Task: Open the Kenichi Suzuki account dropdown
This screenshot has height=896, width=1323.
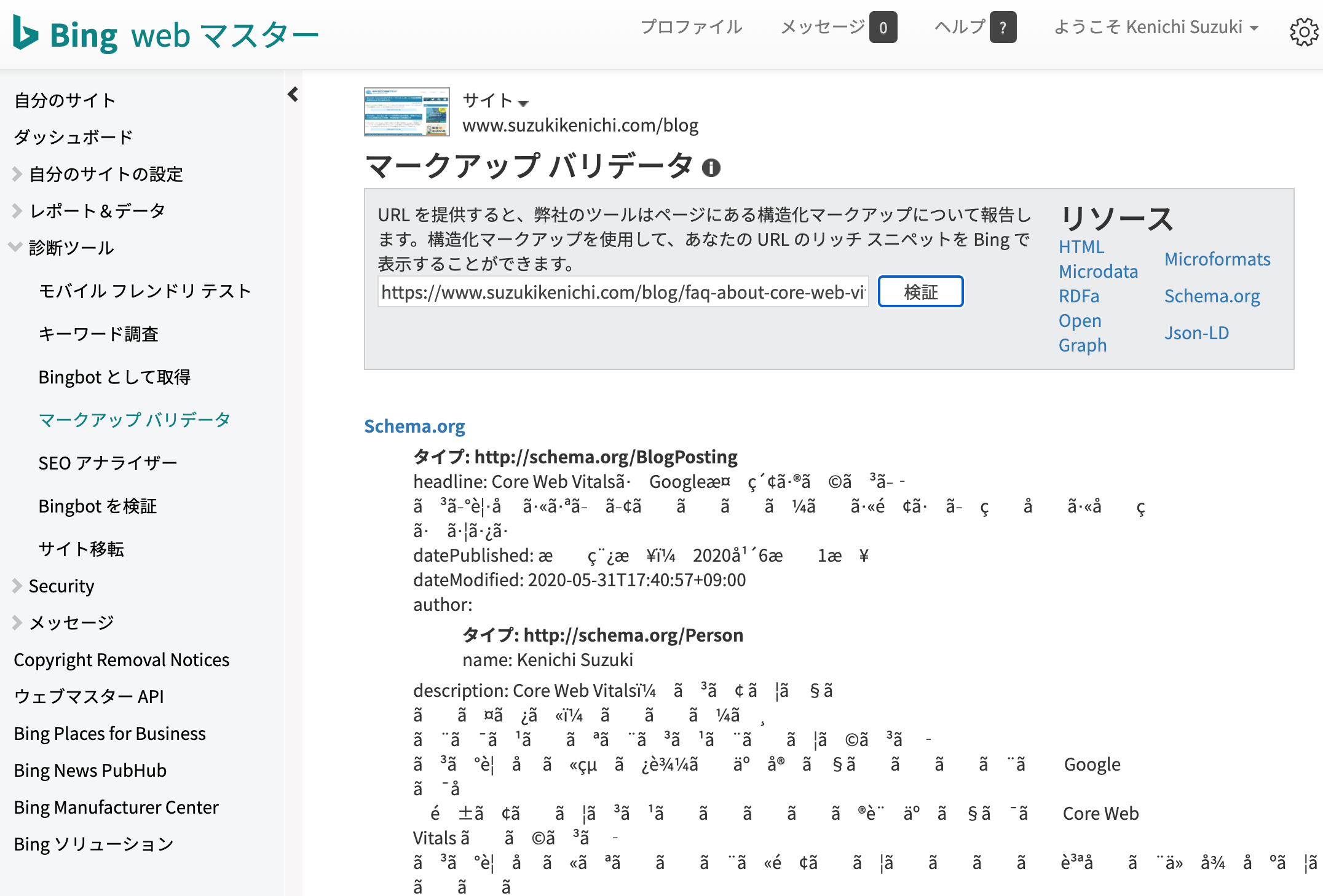Action: (x=1156, y=27)
